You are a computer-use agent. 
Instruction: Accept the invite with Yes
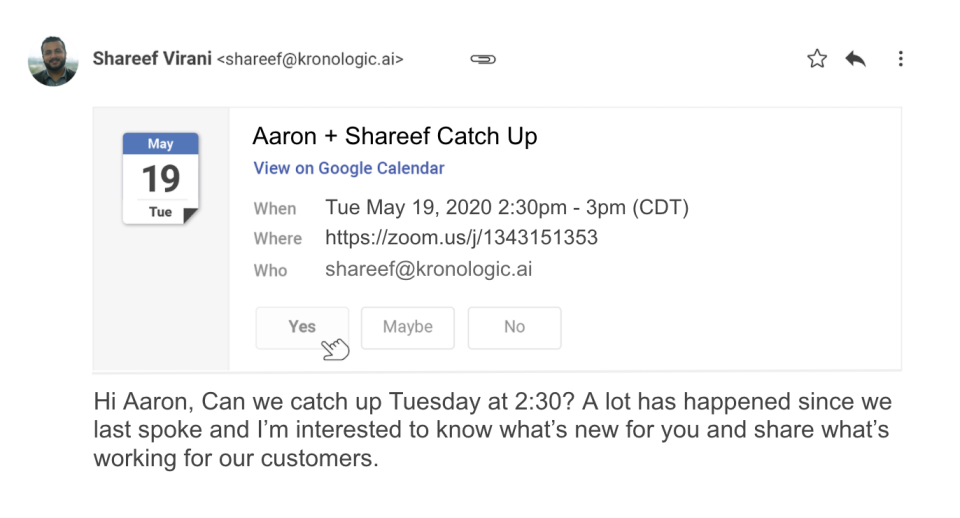(x=302, y=327)
